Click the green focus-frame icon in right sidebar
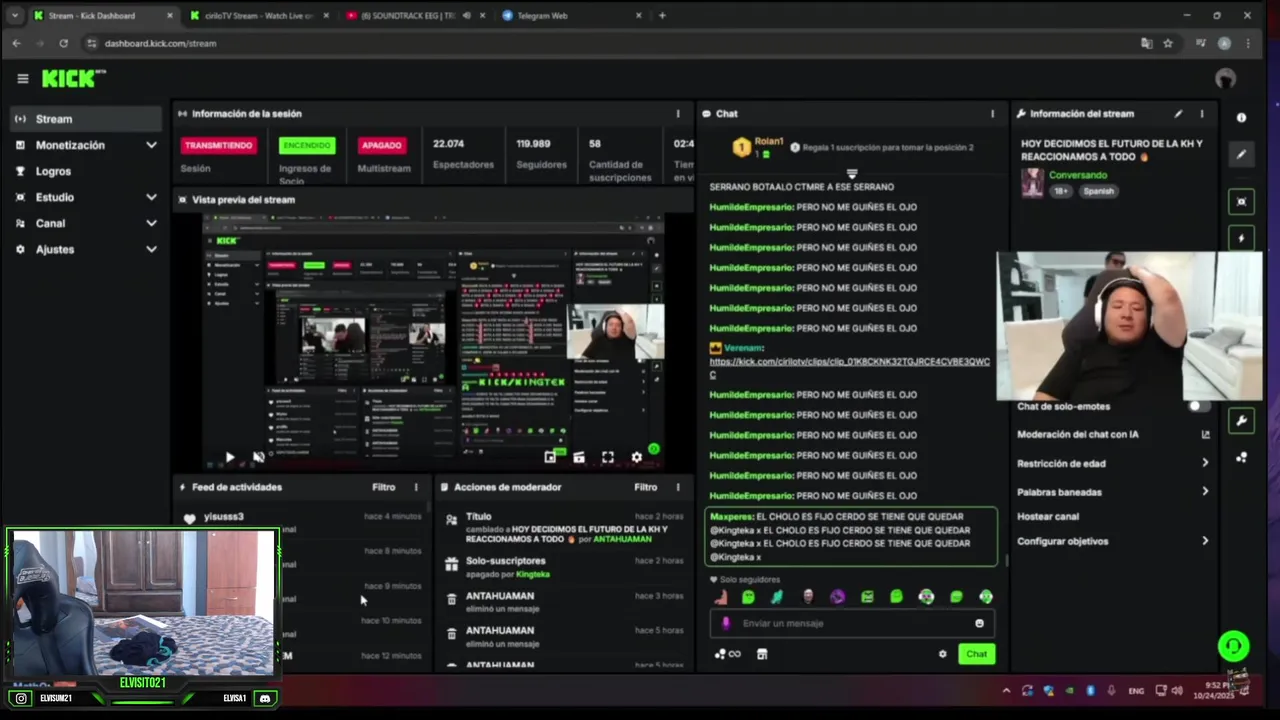 tap(1241, 201)
